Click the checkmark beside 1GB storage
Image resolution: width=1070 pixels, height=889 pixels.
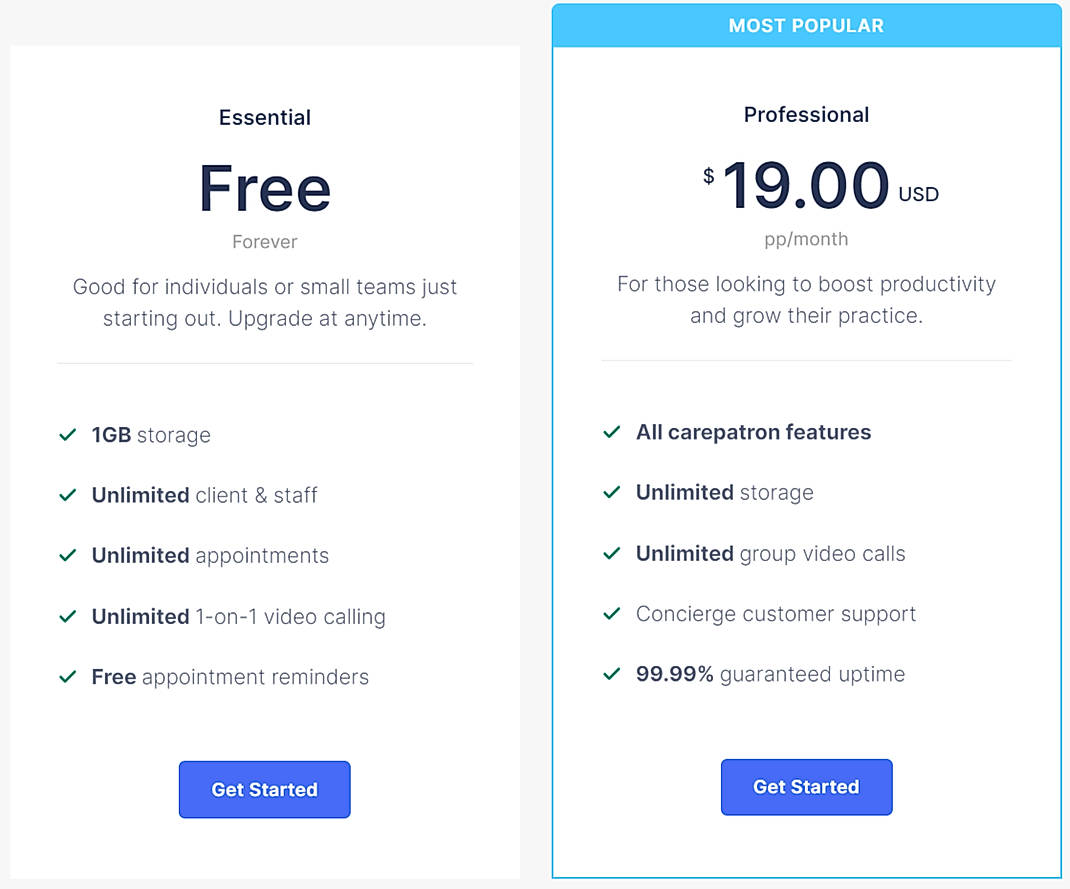click(67, 435)
